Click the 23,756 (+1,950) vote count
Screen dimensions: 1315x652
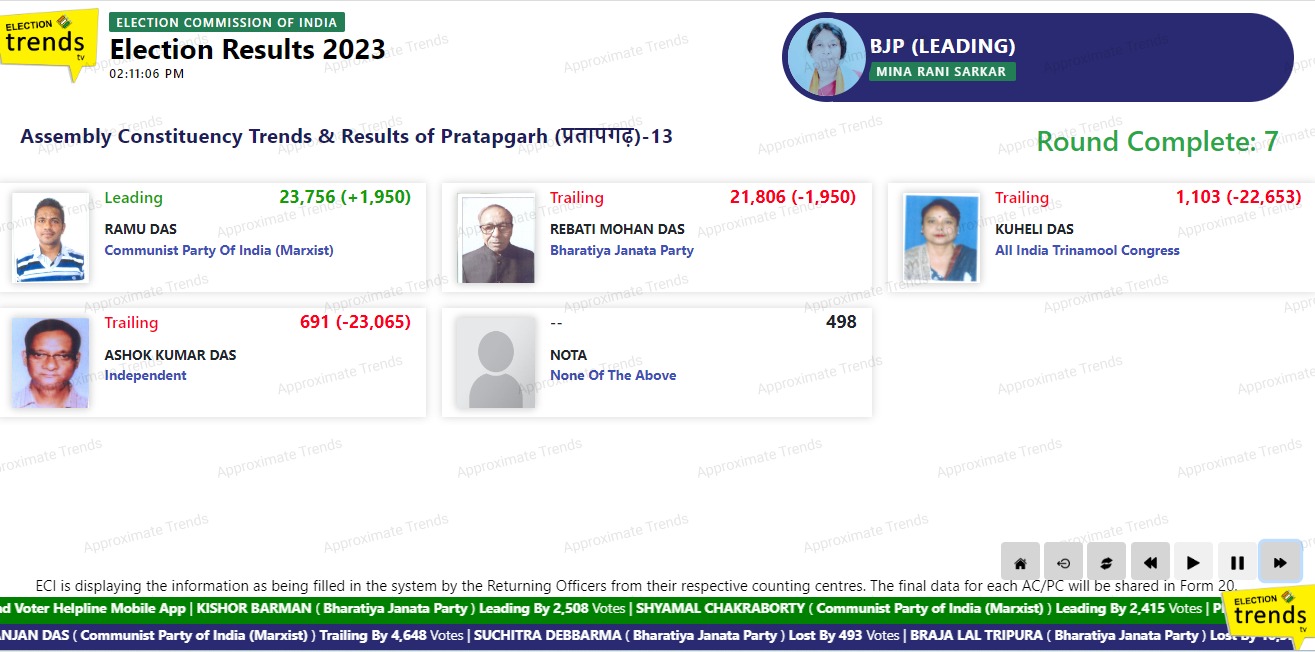click(x=345, y=197)
